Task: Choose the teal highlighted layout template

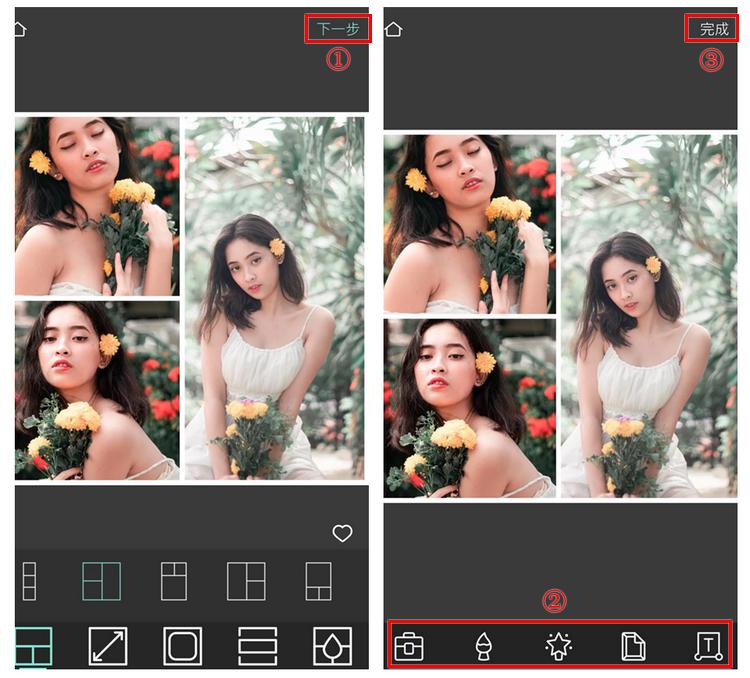Action: pos(101,581)
